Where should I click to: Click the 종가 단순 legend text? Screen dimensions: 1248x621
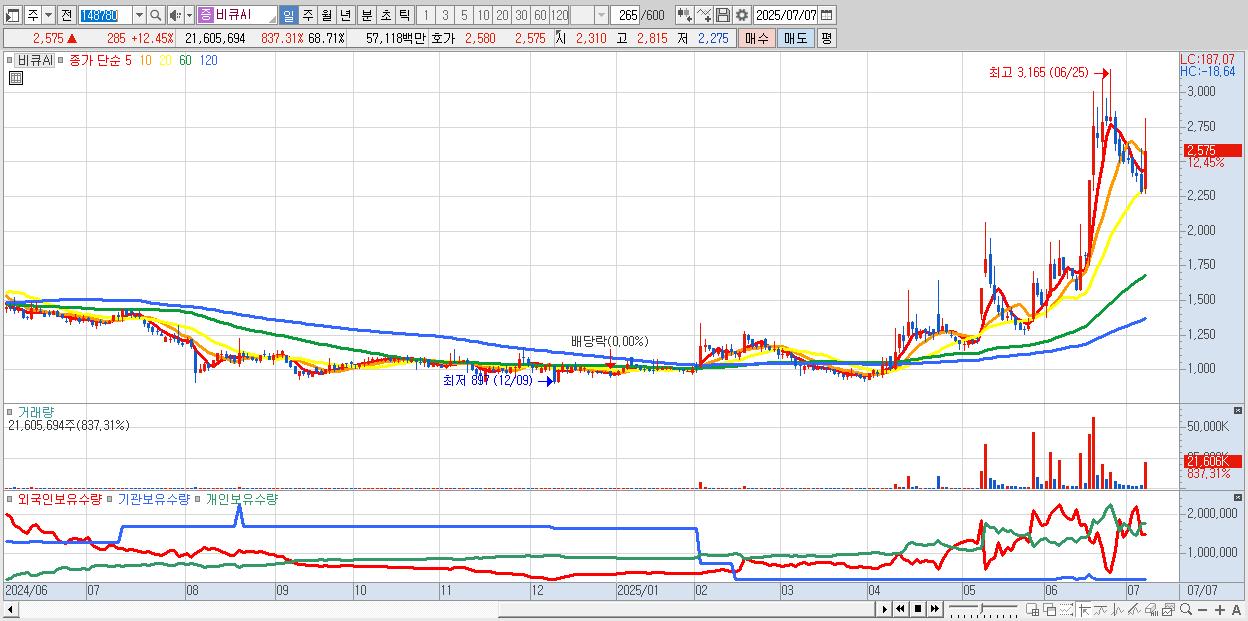(95, 60)
